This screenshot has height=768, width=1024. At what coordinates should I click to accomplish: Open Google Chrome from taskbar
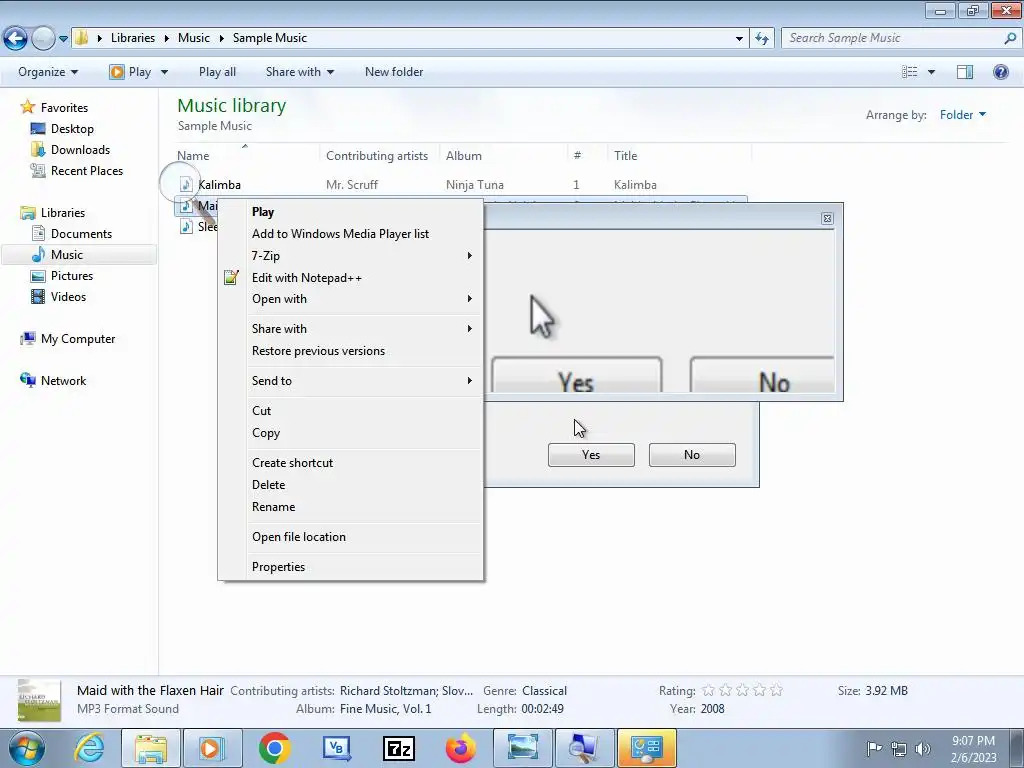[x=274, y=748]
